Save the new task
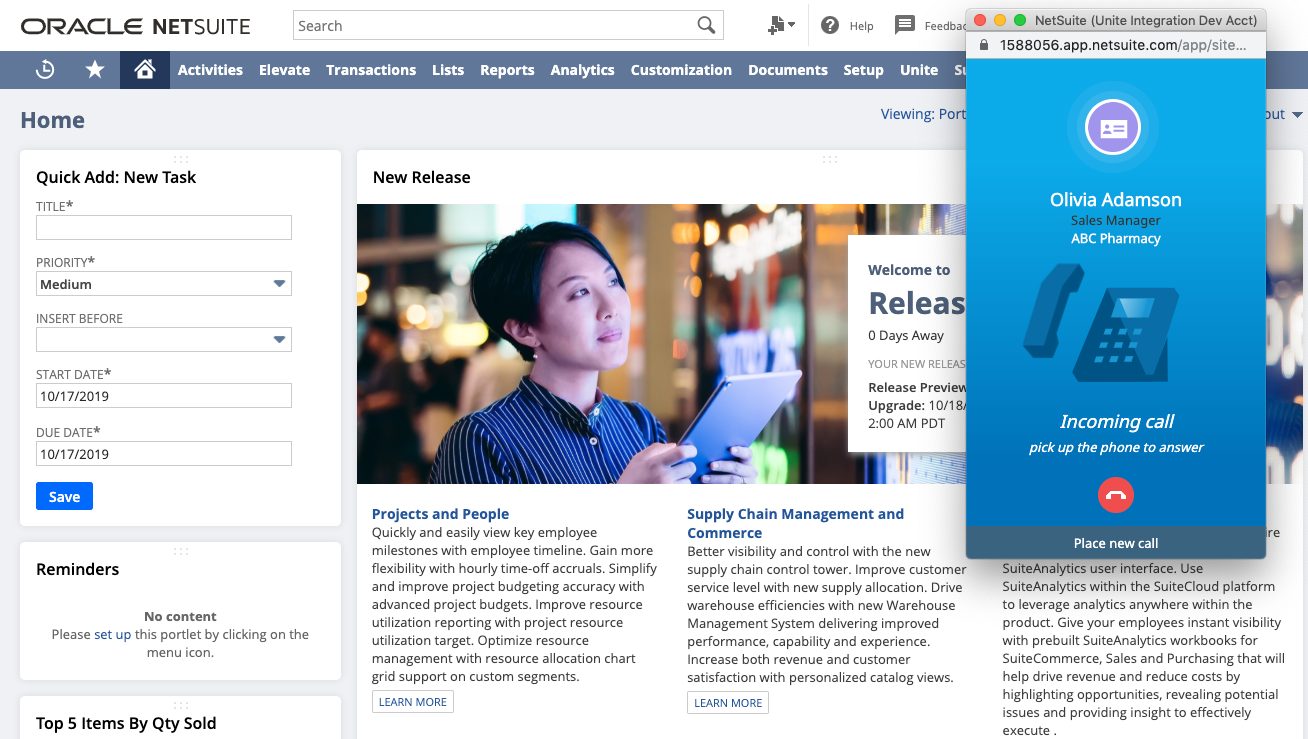Viewport: 1308px width, 739px height. tap(64, 496)
